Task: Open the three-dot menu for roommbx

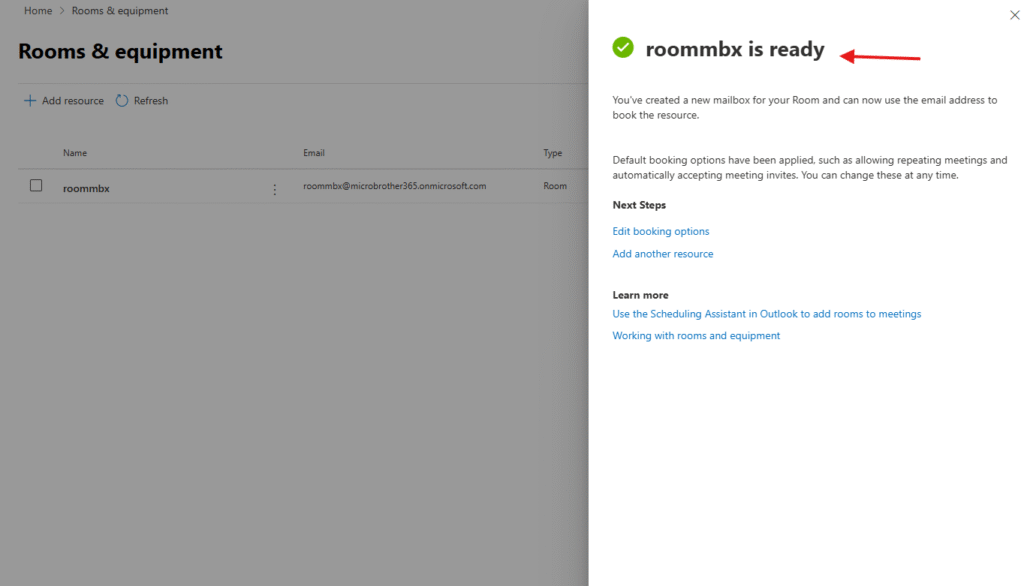Action: [x=275, y=189]
